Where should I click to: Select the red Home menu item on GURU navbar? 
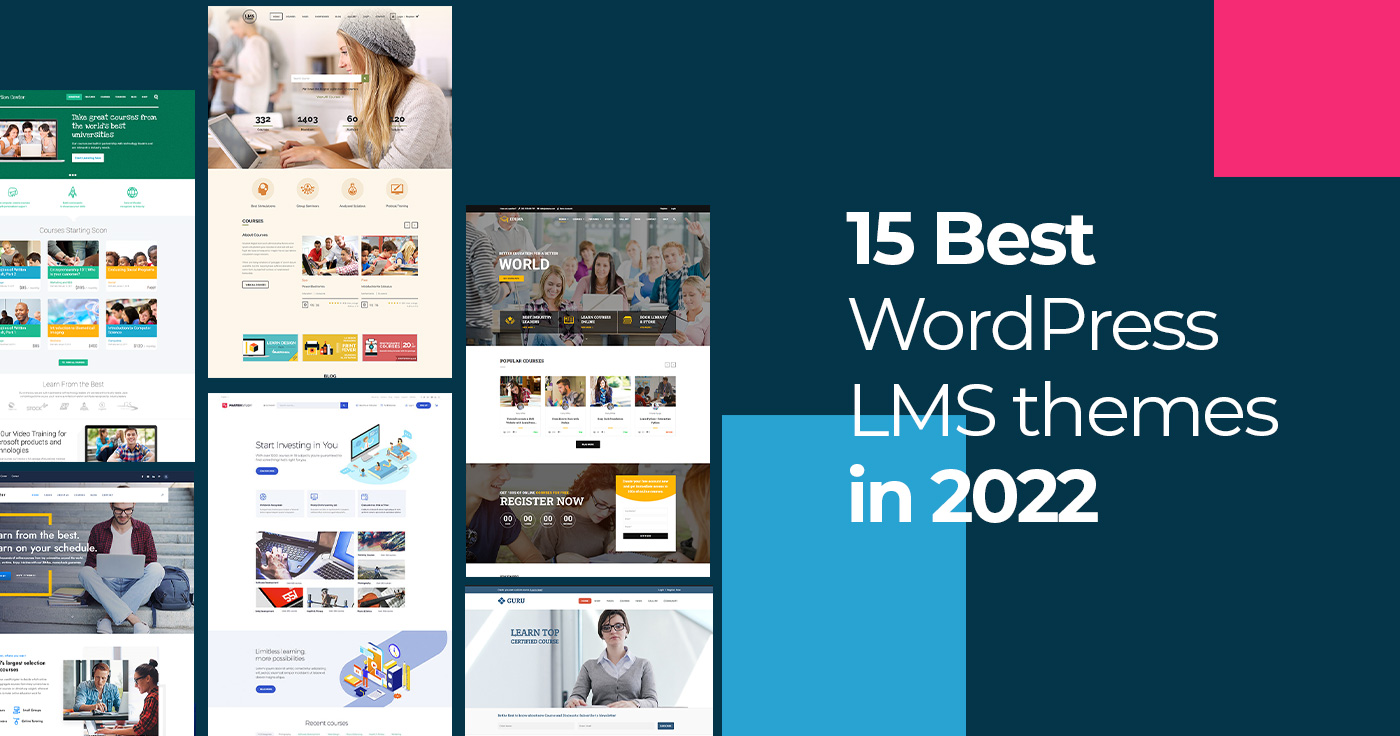pos(585,601)
